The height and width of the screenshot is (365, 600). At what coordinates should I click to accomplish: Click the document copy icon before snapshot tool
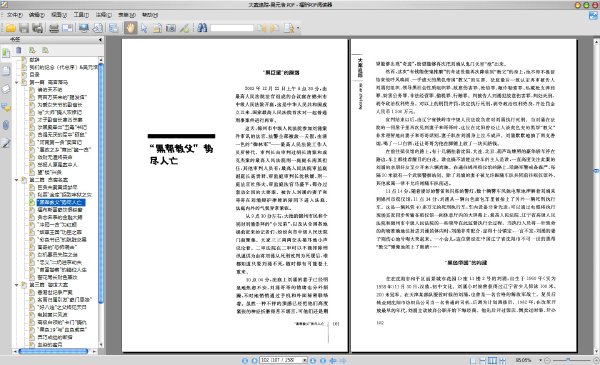click(x=157, y=28)
